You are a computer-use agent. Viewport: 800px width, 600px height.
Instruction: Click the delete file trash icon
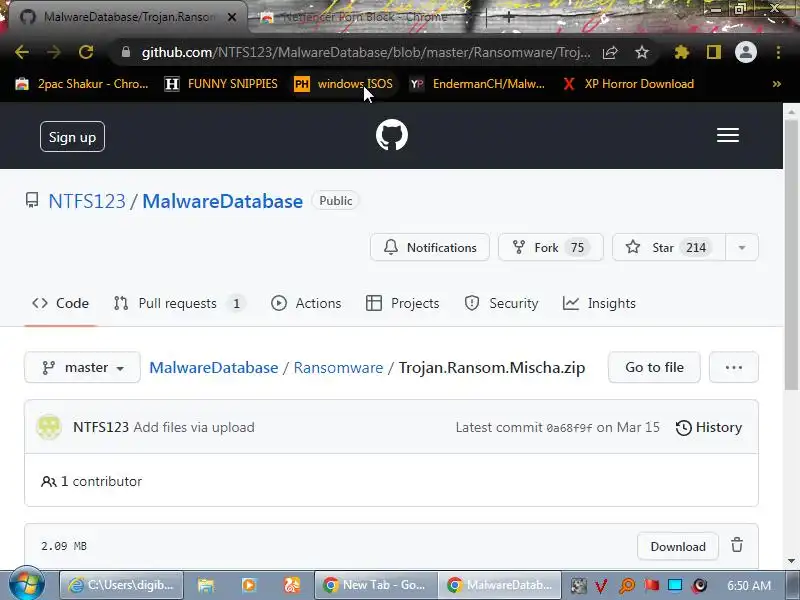(x=737, y=545)
